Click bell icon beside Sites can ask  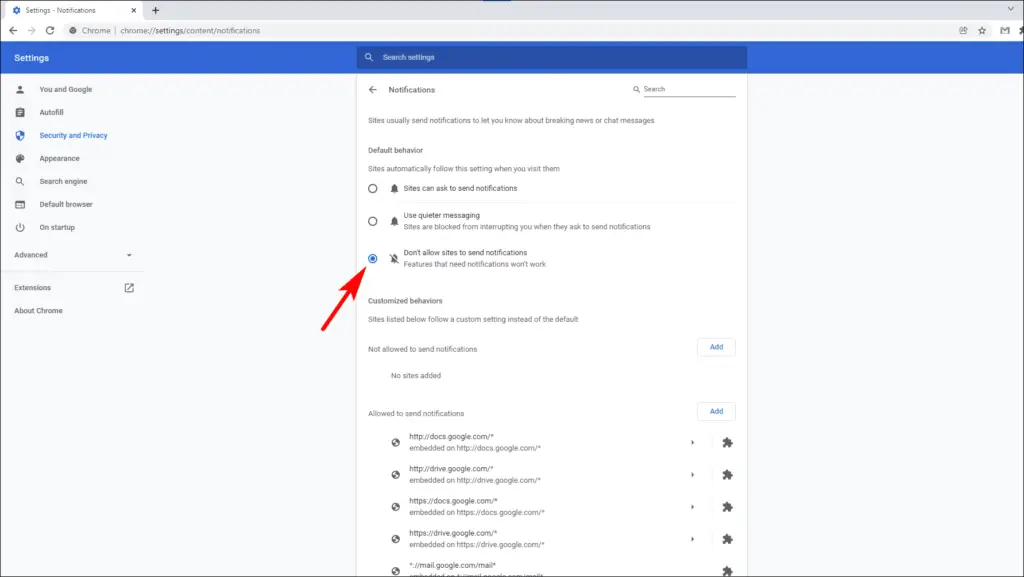point(394,189)
